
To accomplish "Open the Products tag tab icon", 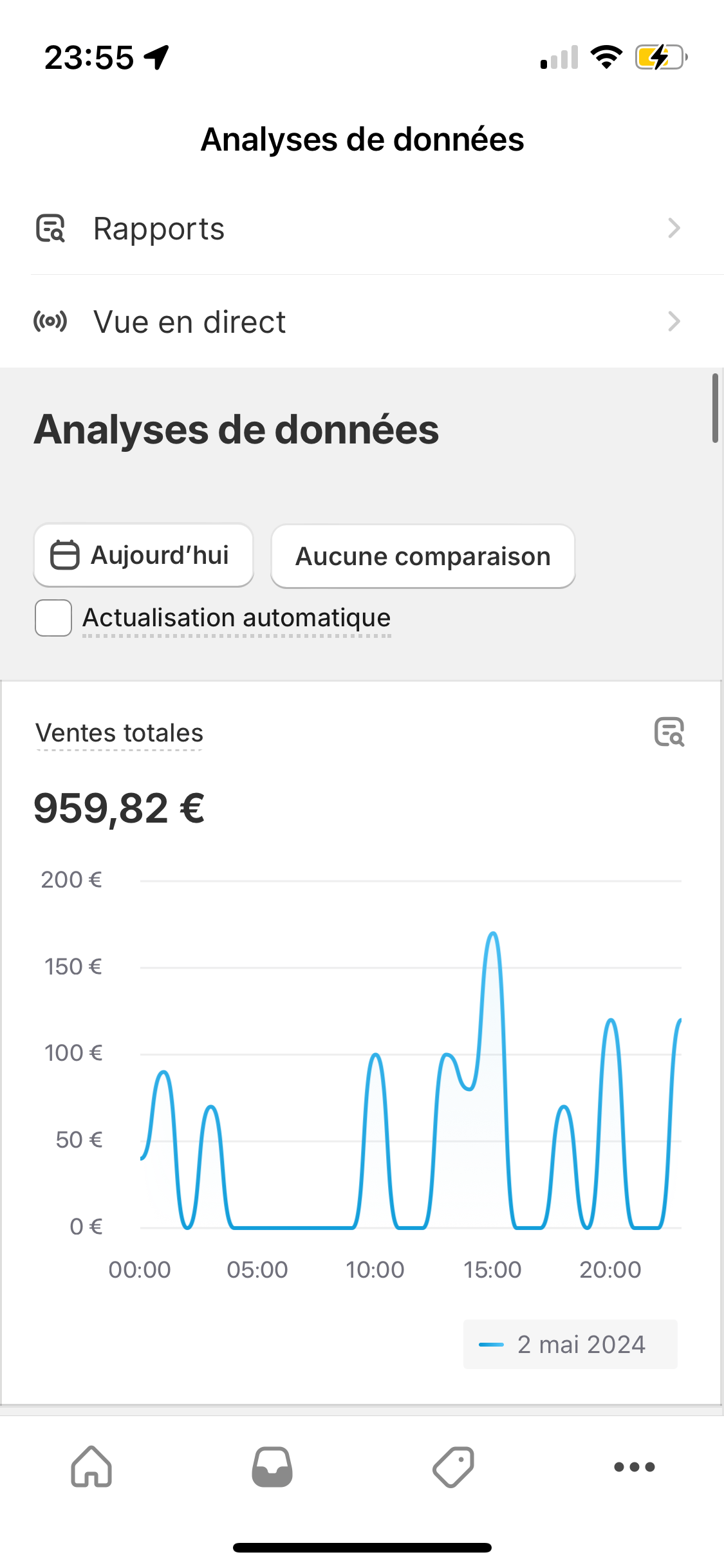I will pos(453,1467).
